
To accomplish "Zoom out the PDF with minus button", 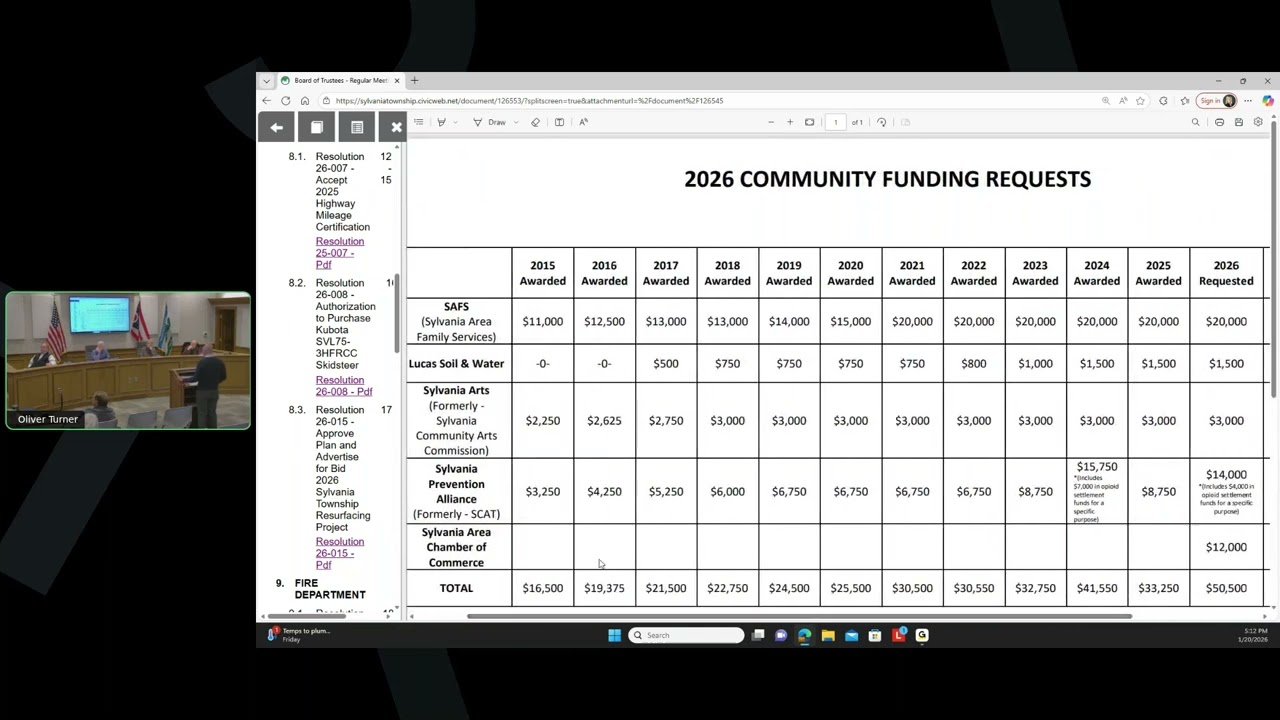I will [x=771, y=122].
